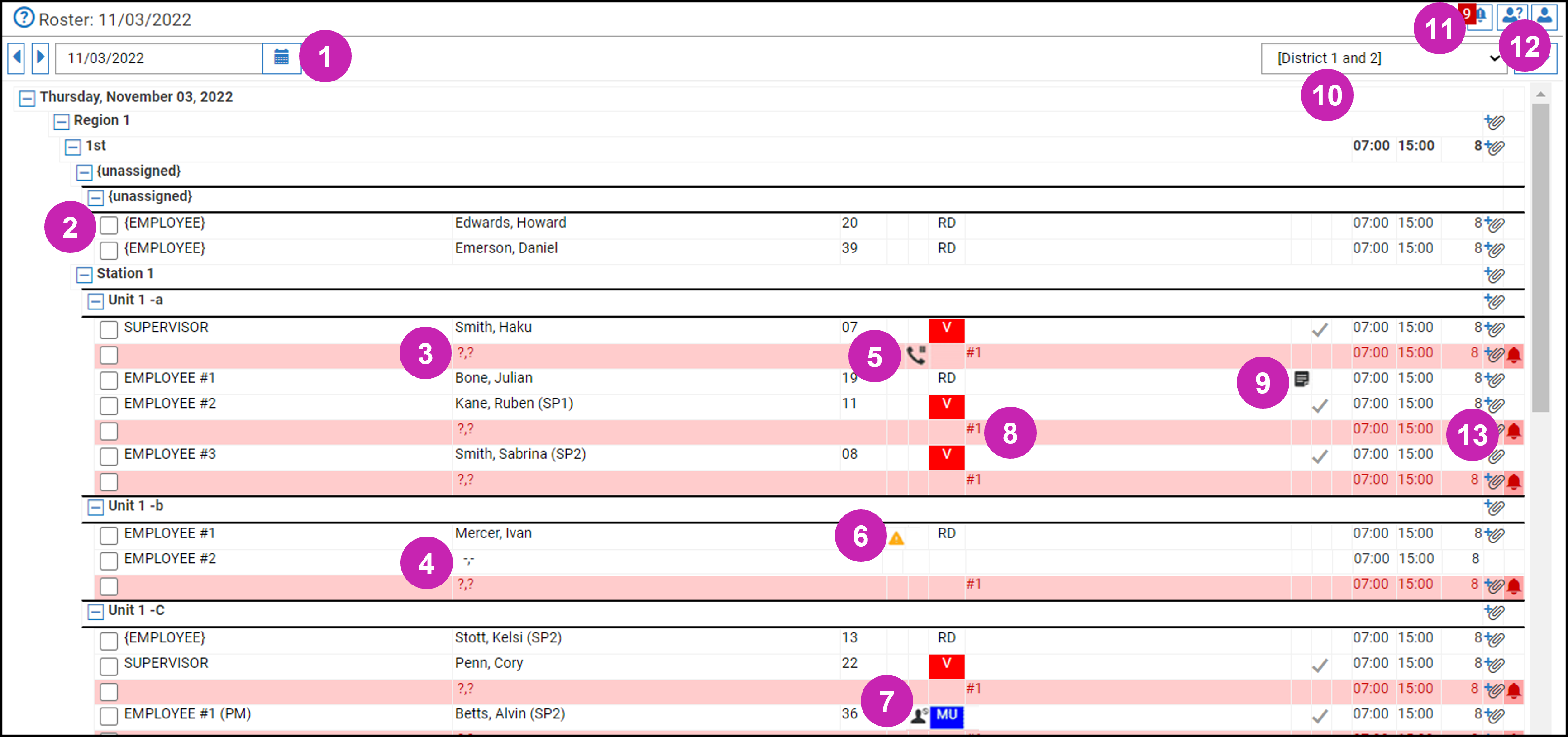
Task: Collapse the Station 1 node
Action: [x=84, y=275]
